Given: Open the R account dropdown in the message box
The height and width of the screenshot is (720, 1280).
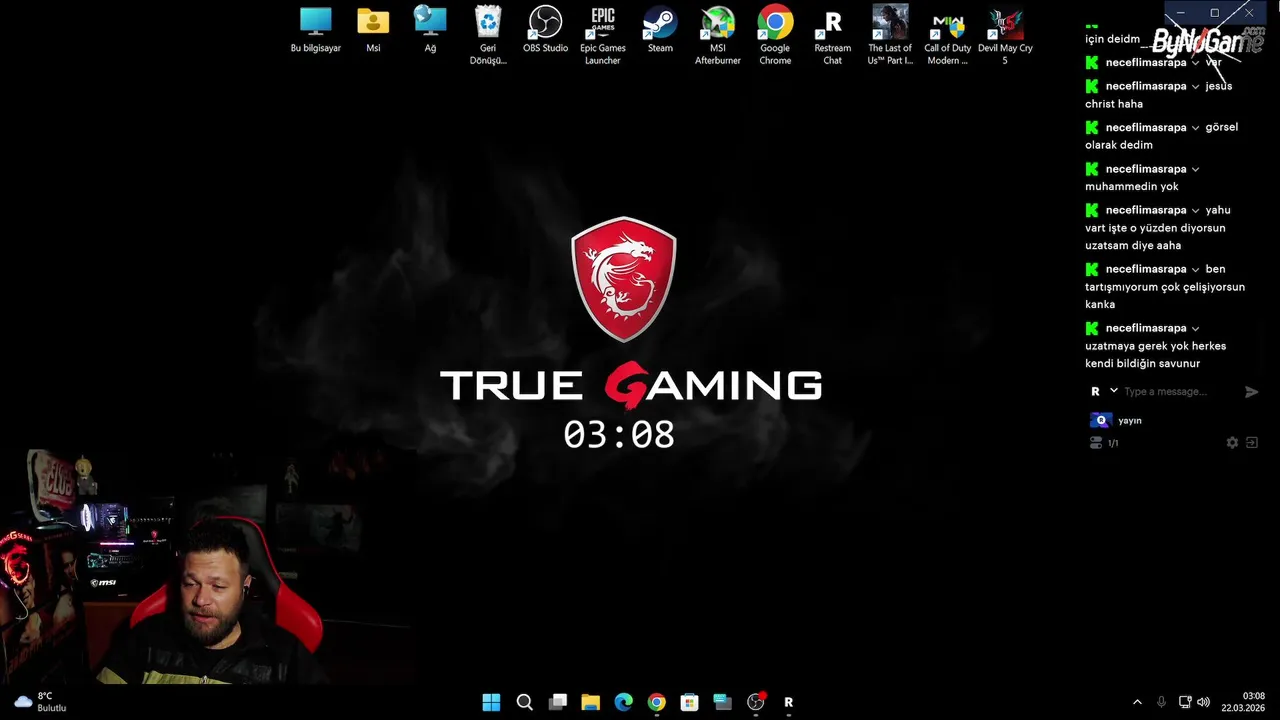Looking at the screenshot, I should click(x=1114, y=391).
